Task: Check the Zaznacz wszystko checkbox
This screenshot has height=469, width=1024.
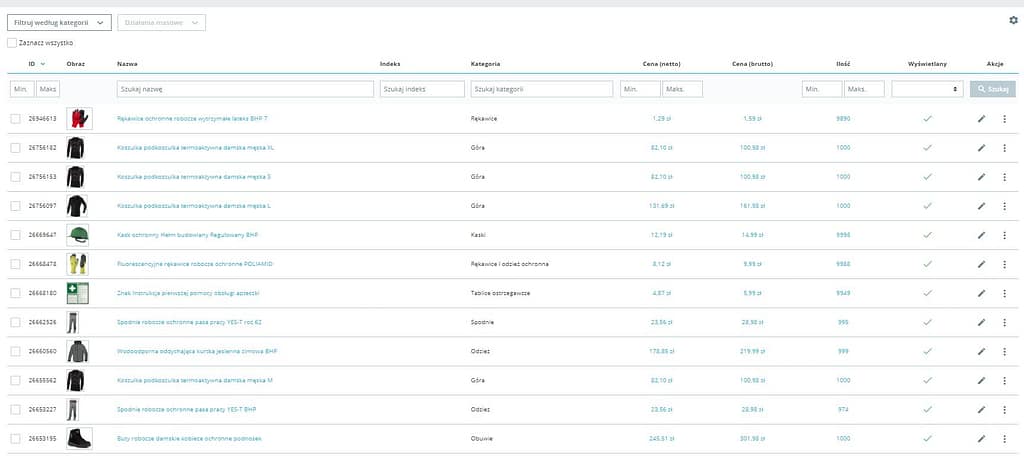Action: tap(12, 43)
